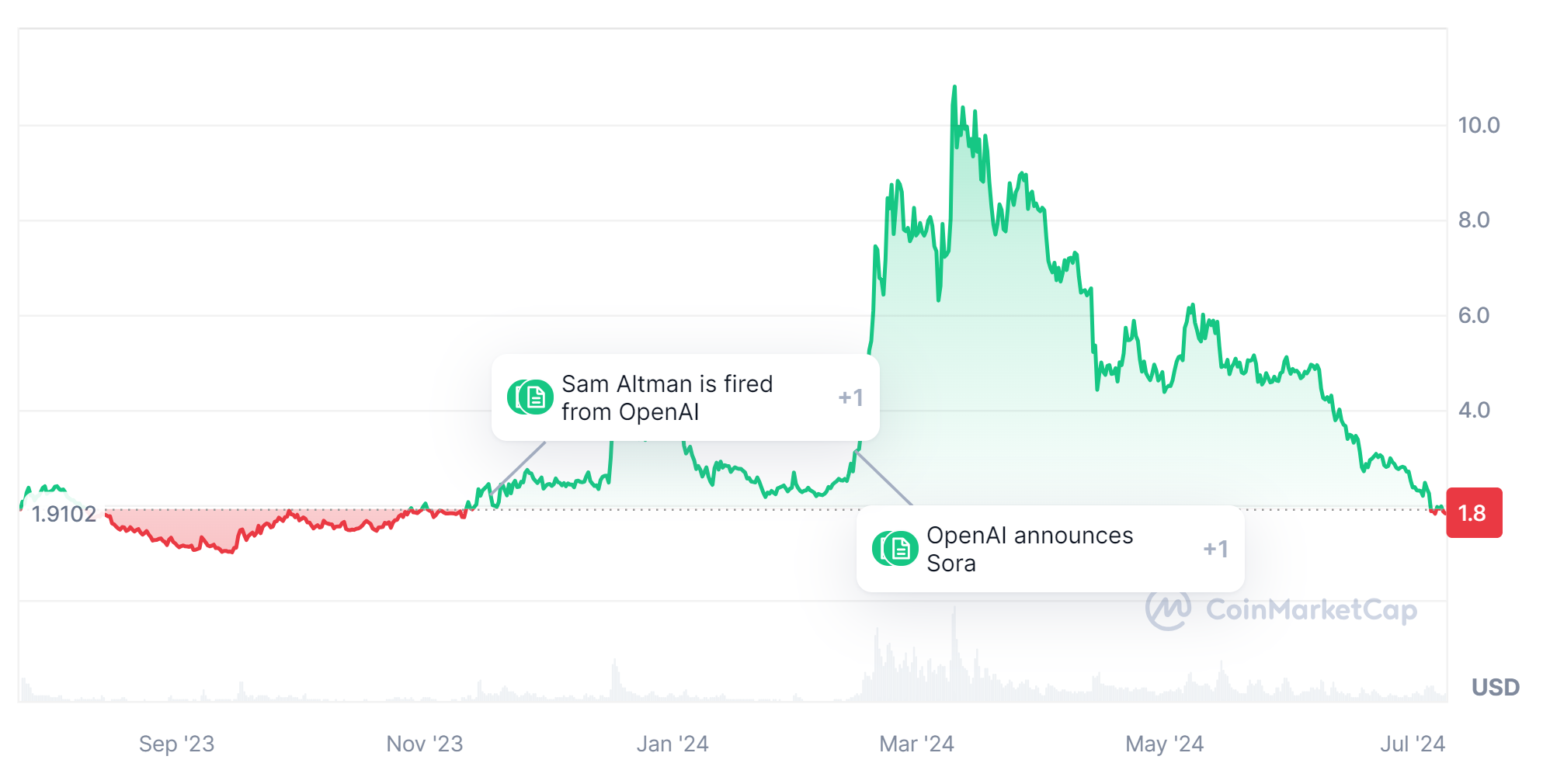Select the Jul '24 date label

point(1412,744)
